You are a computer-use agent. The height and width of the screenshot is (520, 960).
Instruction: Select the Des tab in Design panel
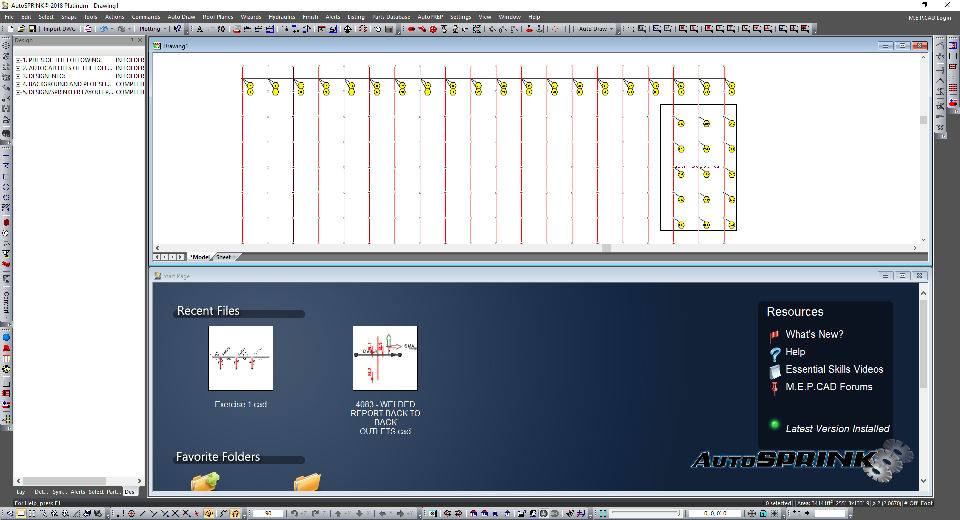tap(129, 492)
